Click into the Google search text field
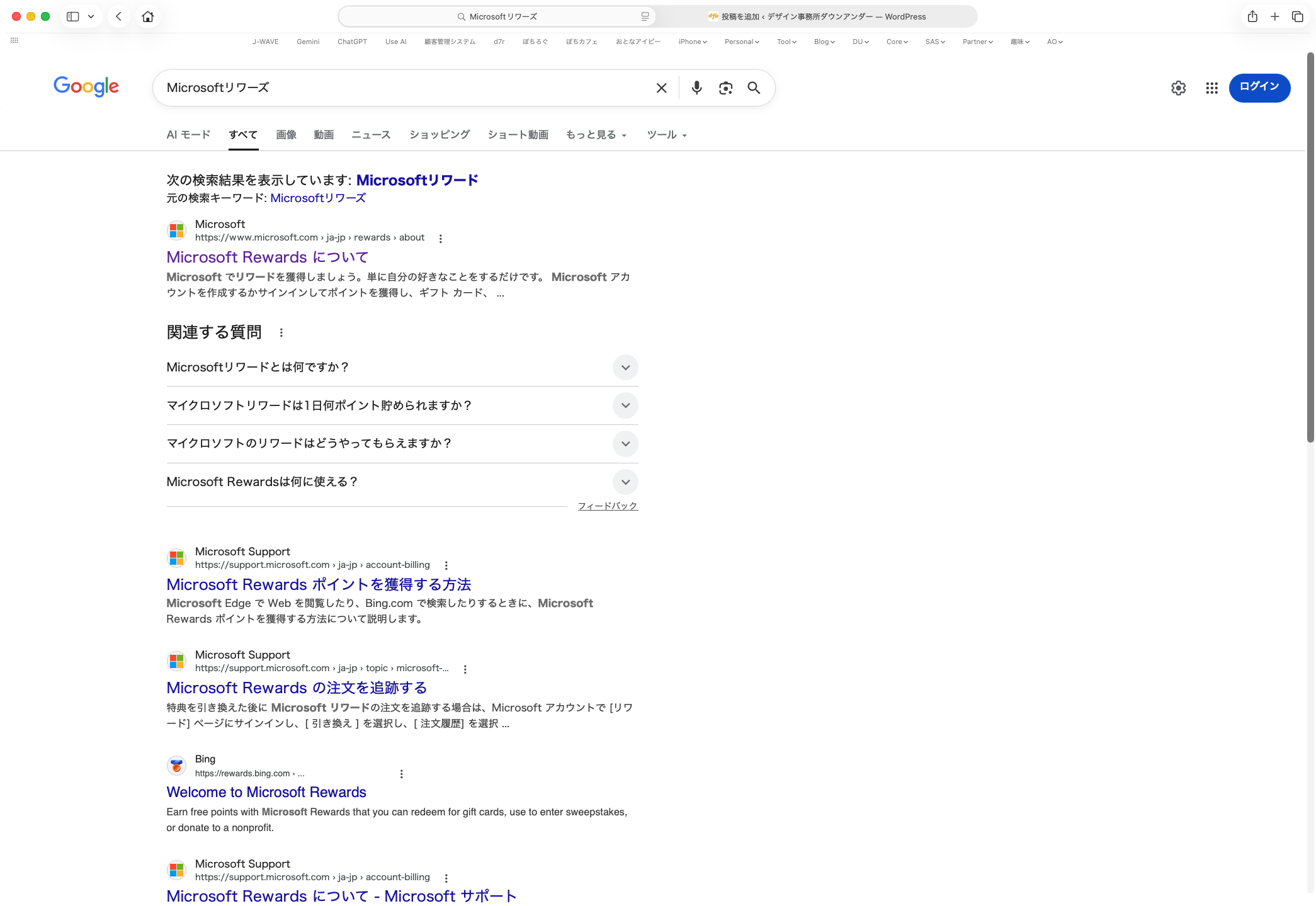The height and width of the screenshot is (906, 1316). (x=403, y=88)
